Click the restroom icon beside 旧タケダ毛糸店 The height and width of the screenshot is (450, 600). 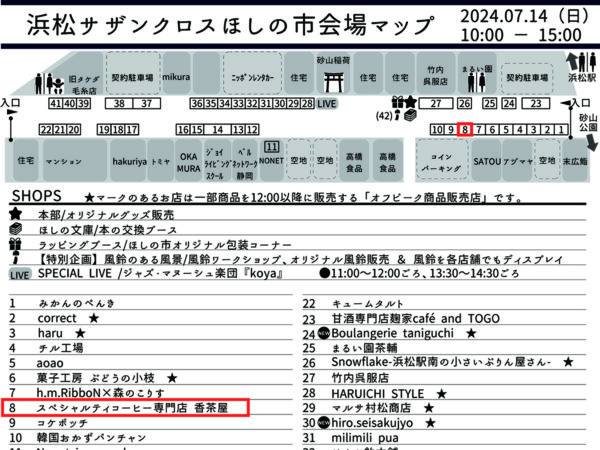point(49,84)
